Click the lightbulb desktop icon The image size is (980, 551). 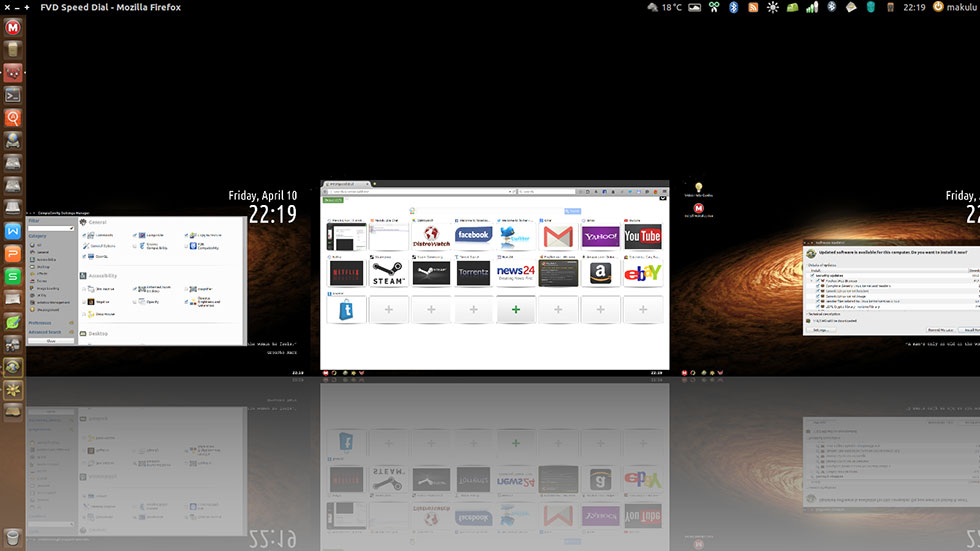click(x=699, y=187)
